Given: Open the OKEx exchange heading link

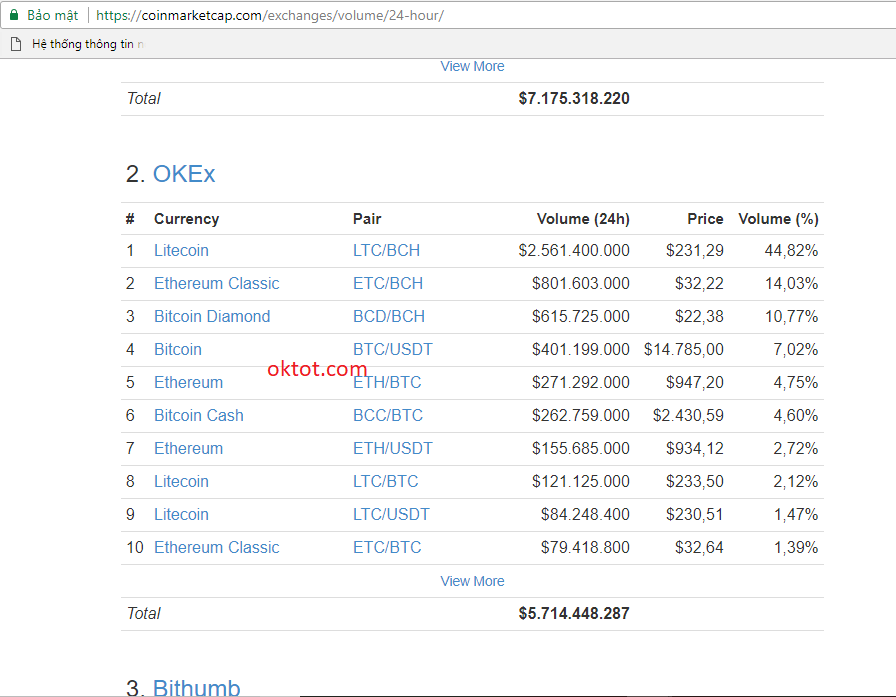Looking at the screenshot, I should [184, 174].
